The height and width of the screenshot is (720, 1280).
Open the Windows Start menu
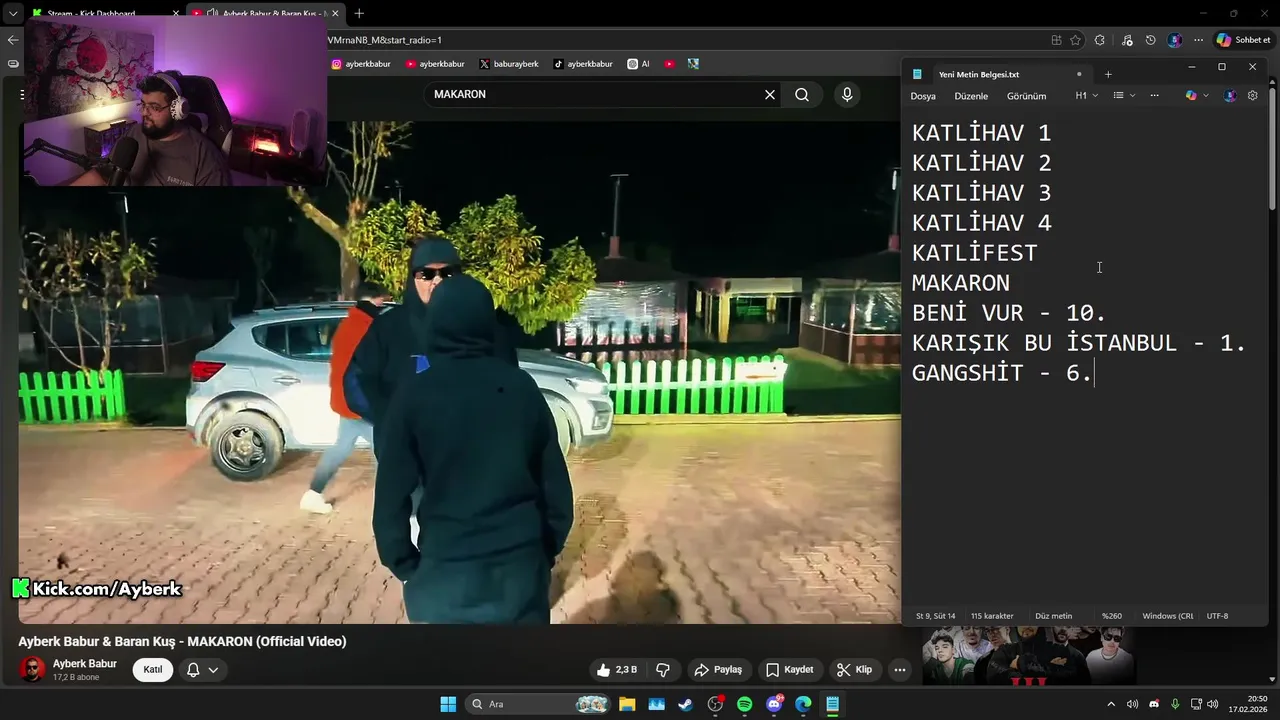(x=448, y=704)
